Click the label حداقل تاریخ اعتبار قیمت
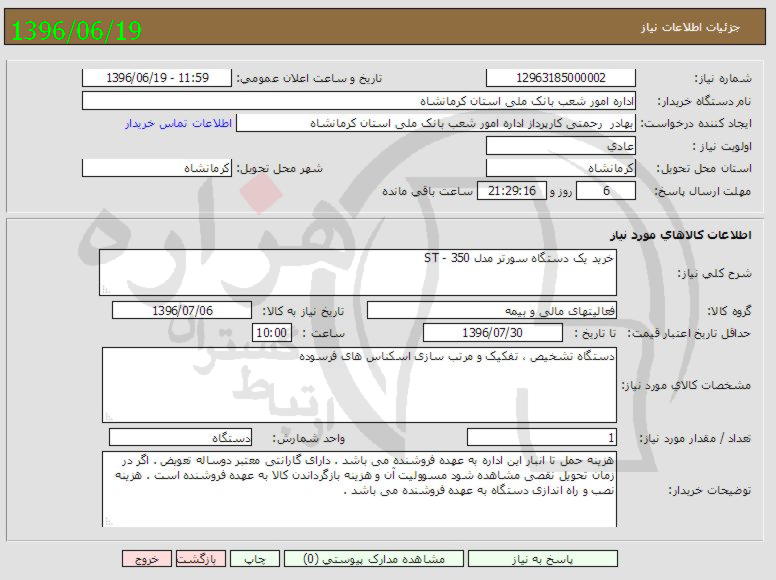776x580 pixels. (689, 334)
